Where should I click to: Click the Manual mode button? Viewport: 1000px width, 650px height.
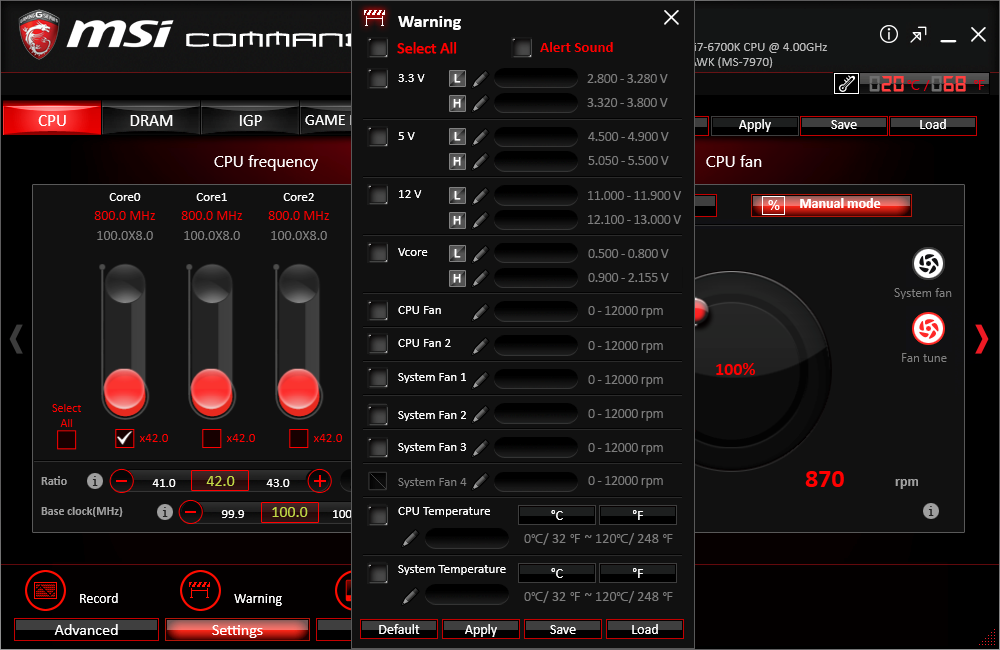click(x=831, y=205)
